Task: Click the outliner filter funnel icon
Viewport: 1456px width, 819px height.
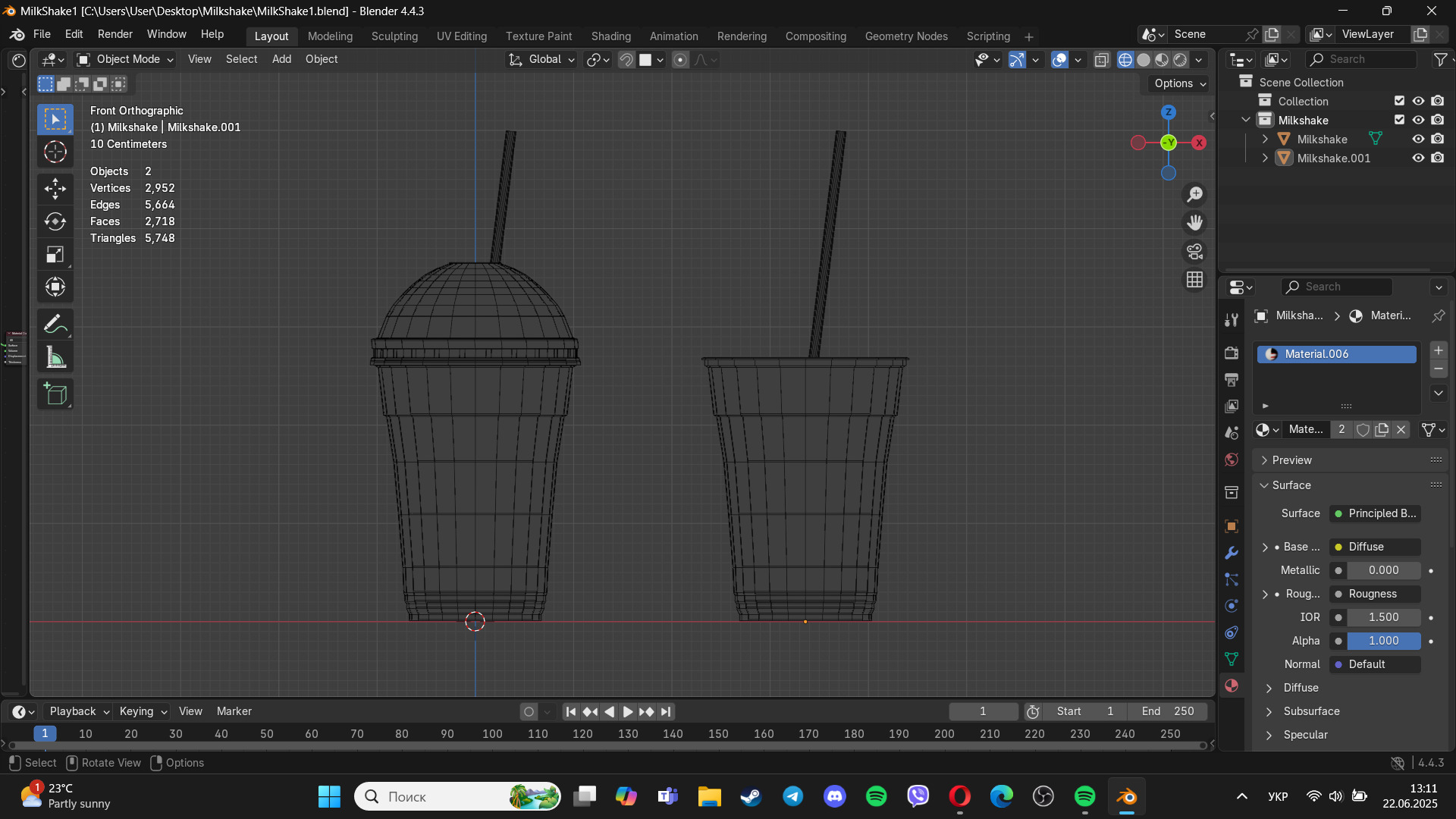Action: pos(1440,59)
